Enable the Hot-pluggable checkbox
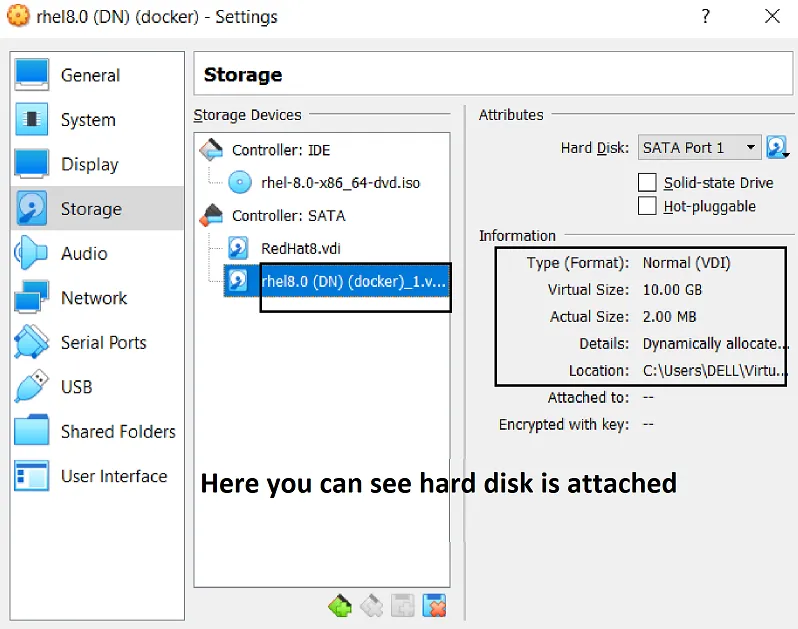Image resolution: width=798 pixels, height=629 pixels. point(647,206)
